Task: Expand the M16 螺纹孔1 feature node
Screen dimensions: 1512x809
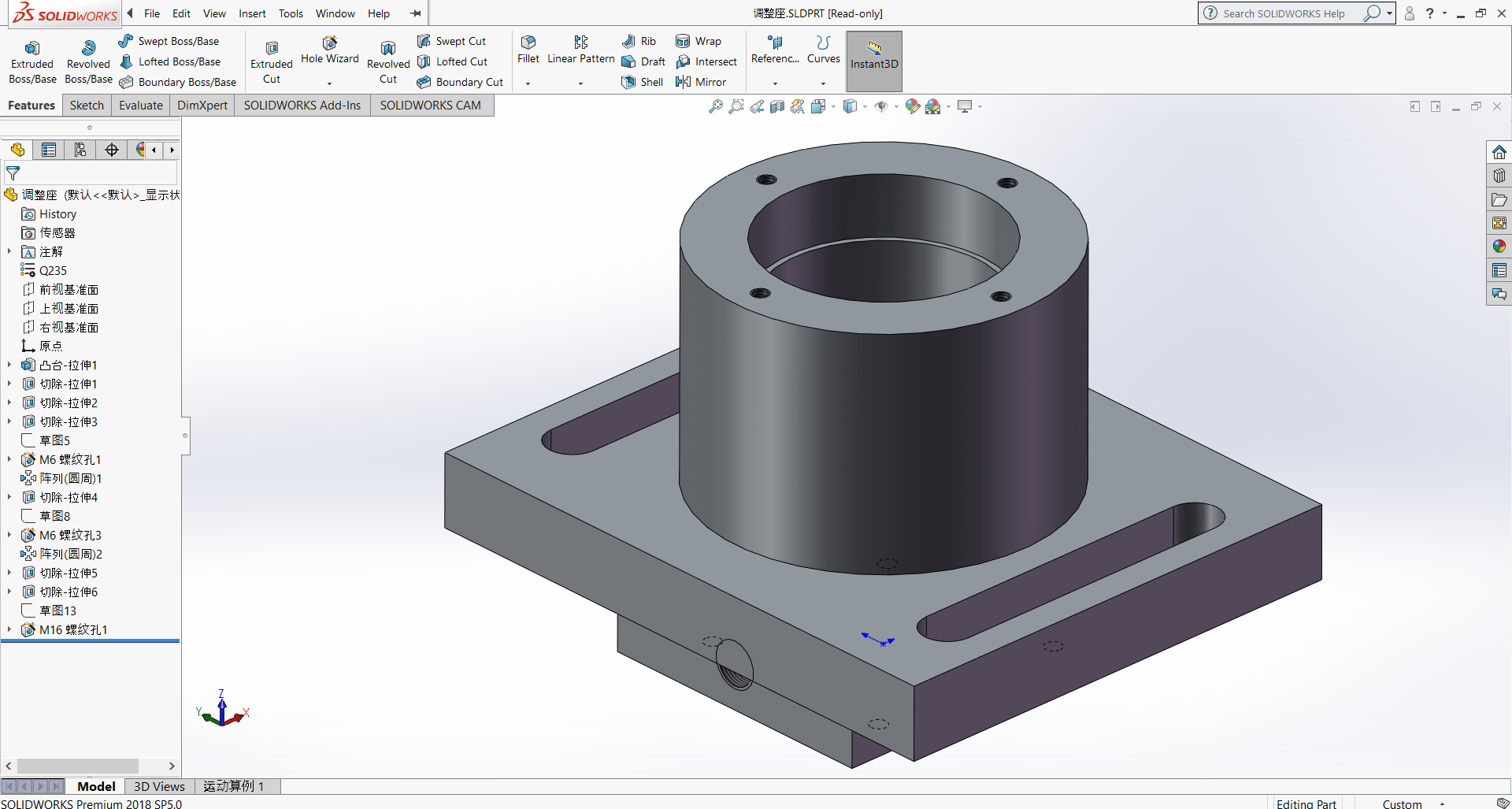Action: (9, 629)
